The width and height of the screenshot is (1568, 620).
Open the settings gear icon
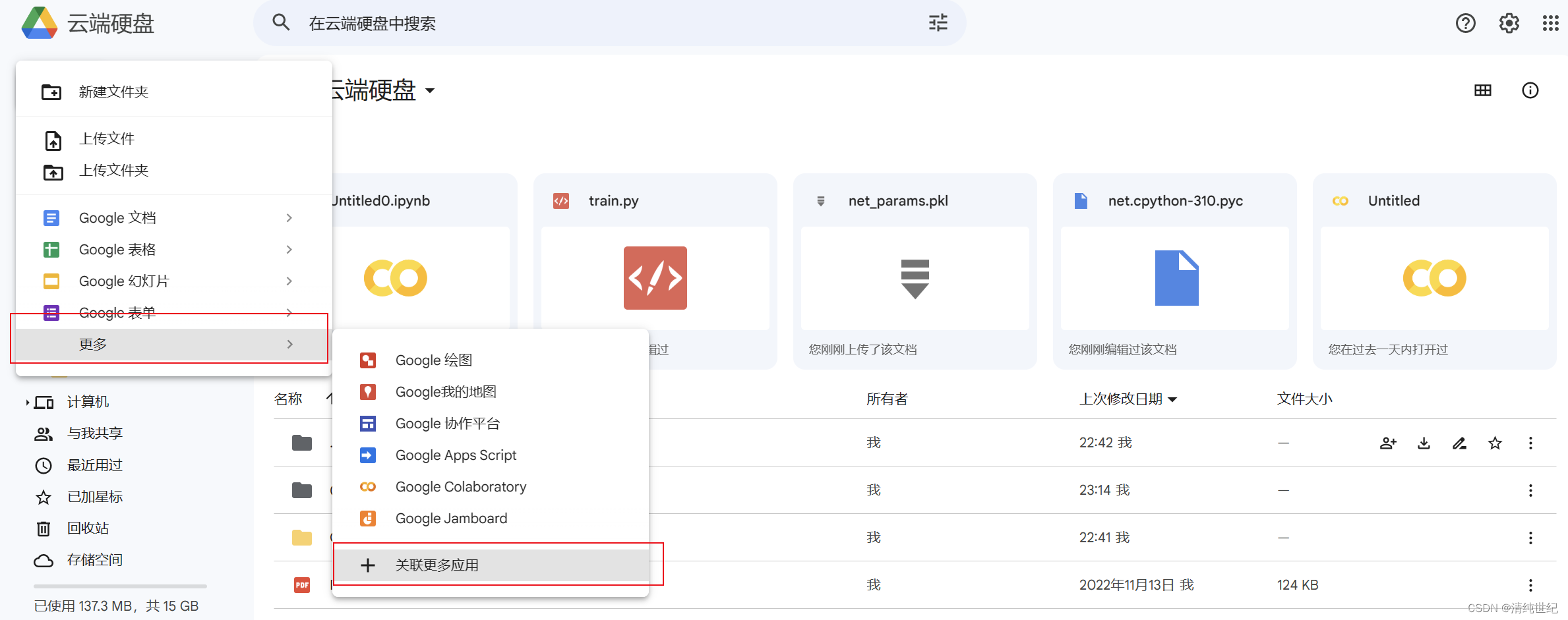point(1509,23)
